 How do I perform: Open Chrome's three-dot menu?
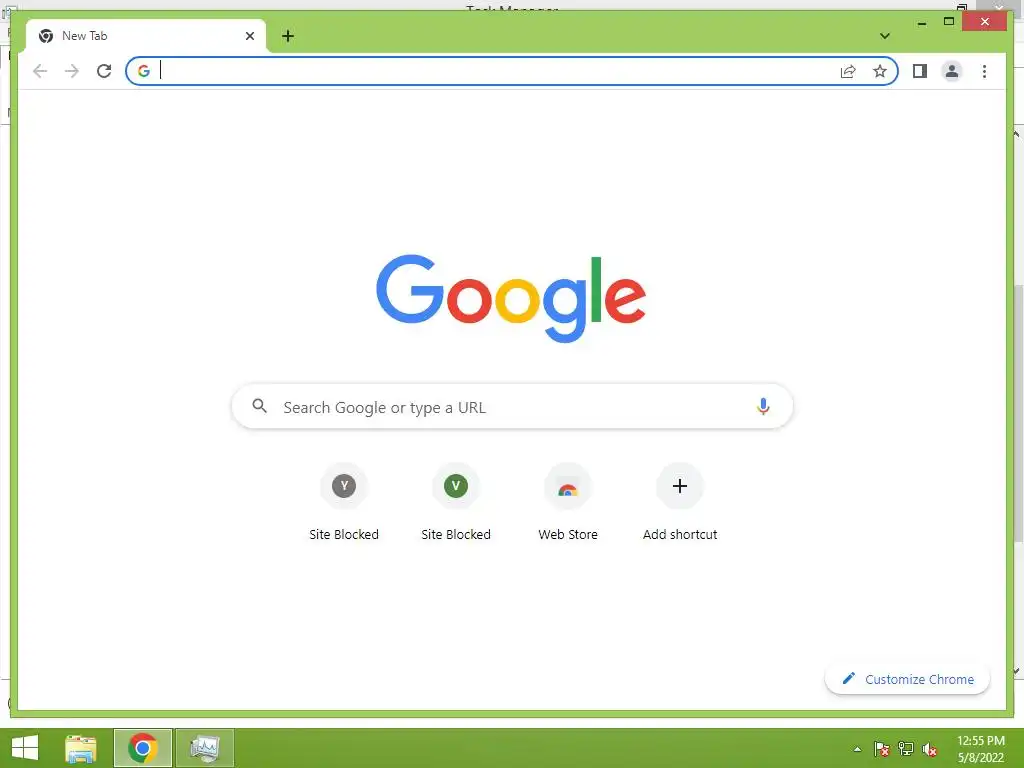(984, 71)
